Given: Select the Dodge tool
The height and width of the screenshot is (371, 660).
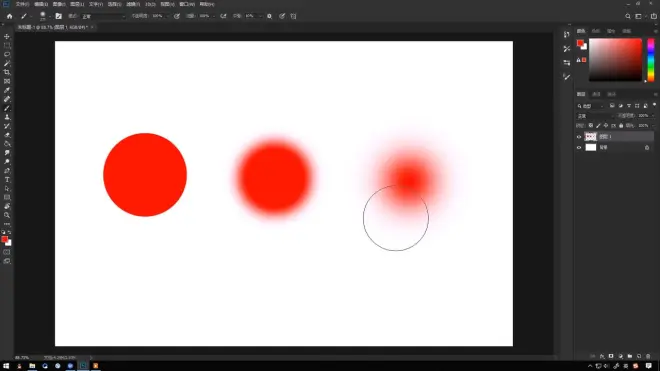Looking at the screenshot, I should point(7,162).
